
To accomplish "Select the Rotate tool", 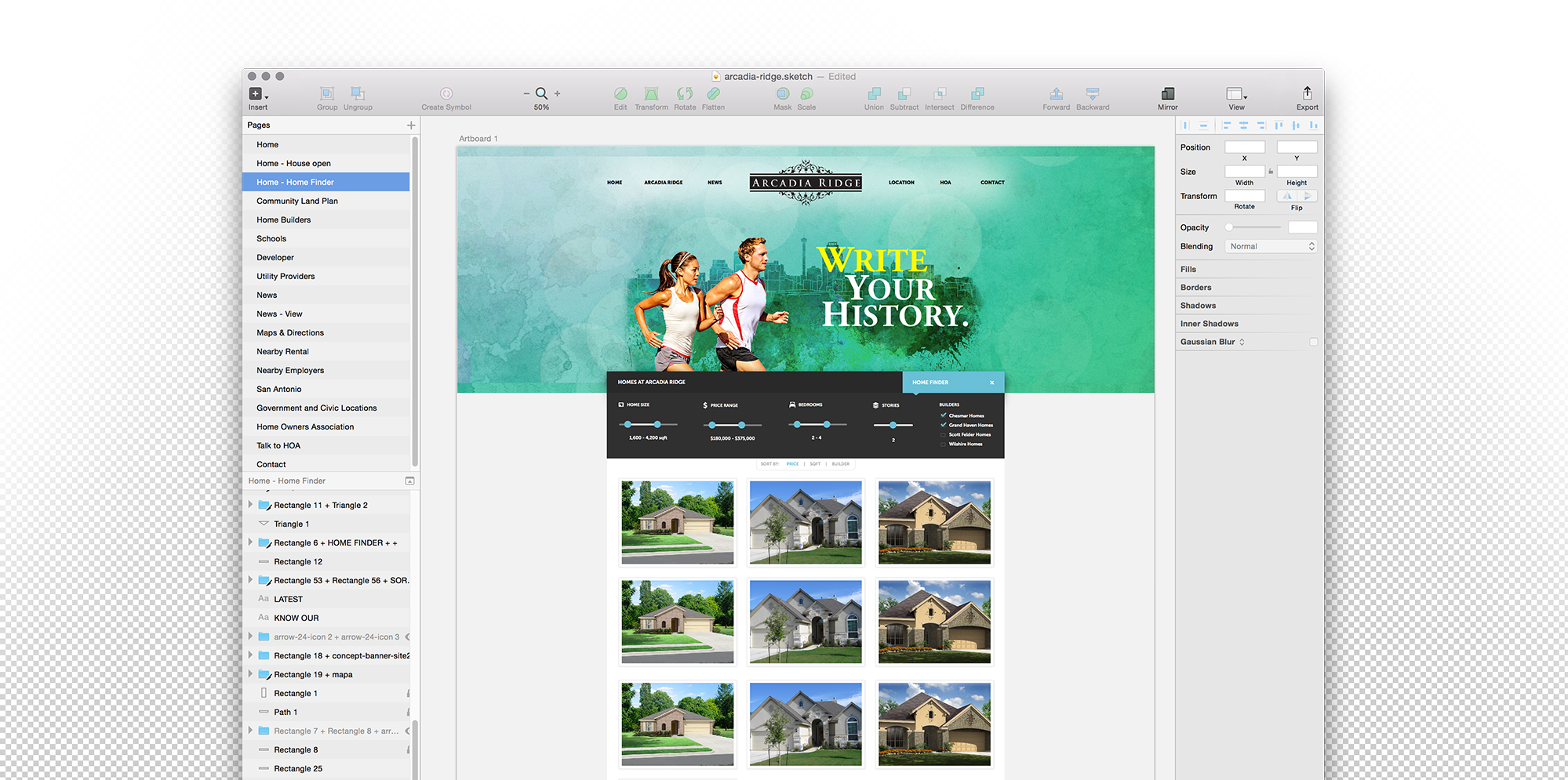I will [685, 93].
